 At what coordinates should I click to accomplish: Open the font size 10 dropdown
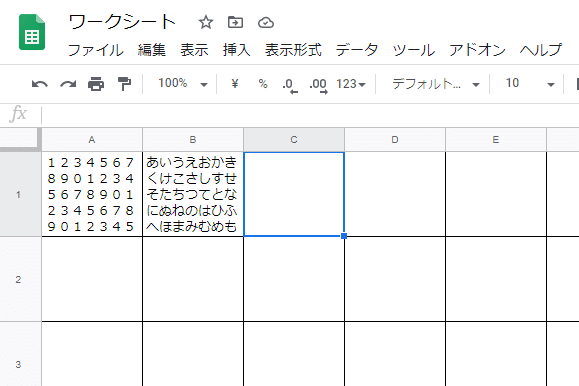[530, 84]
